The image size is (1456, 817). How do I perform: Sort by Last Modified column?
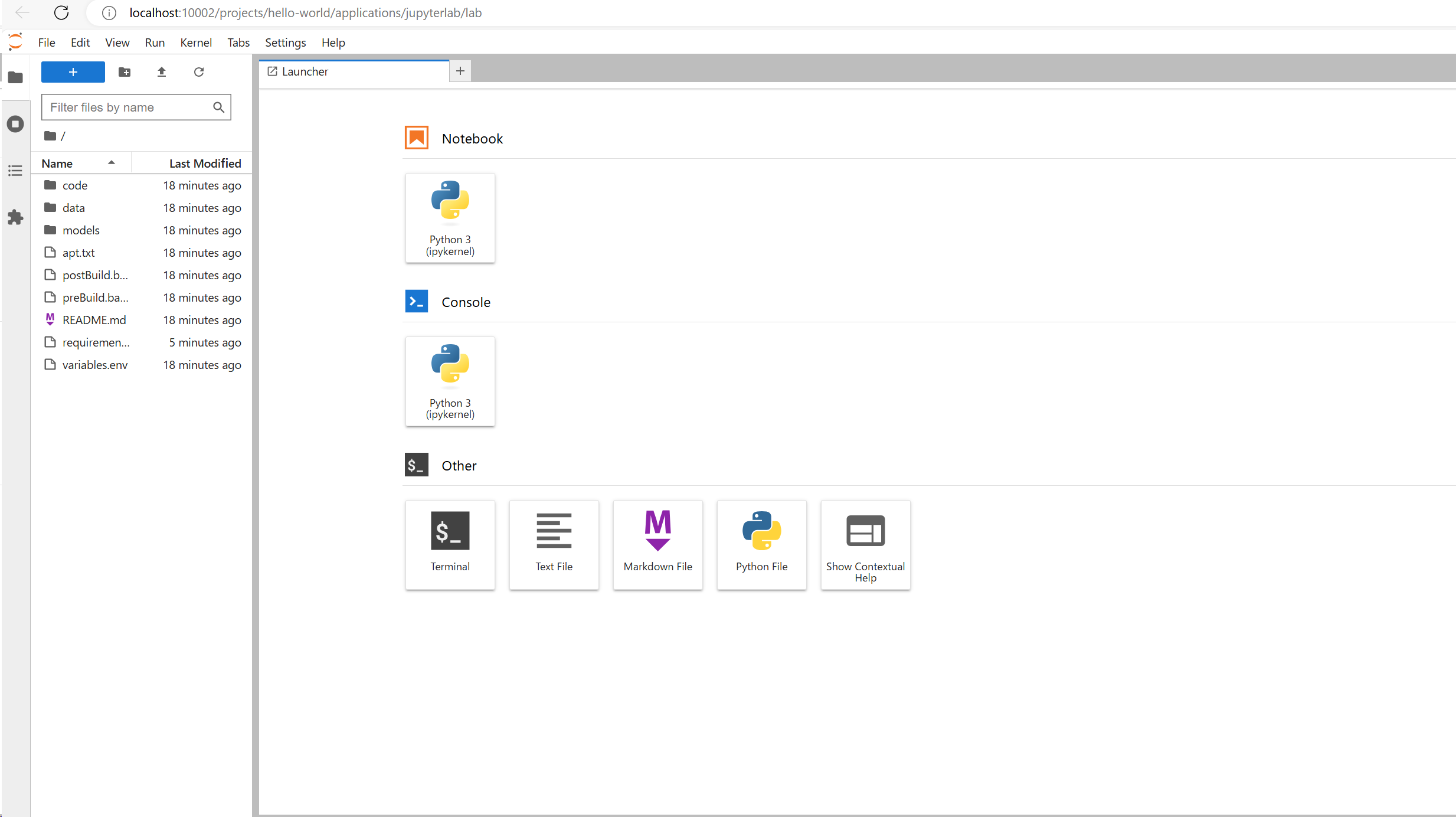click(x=205, y=164)
